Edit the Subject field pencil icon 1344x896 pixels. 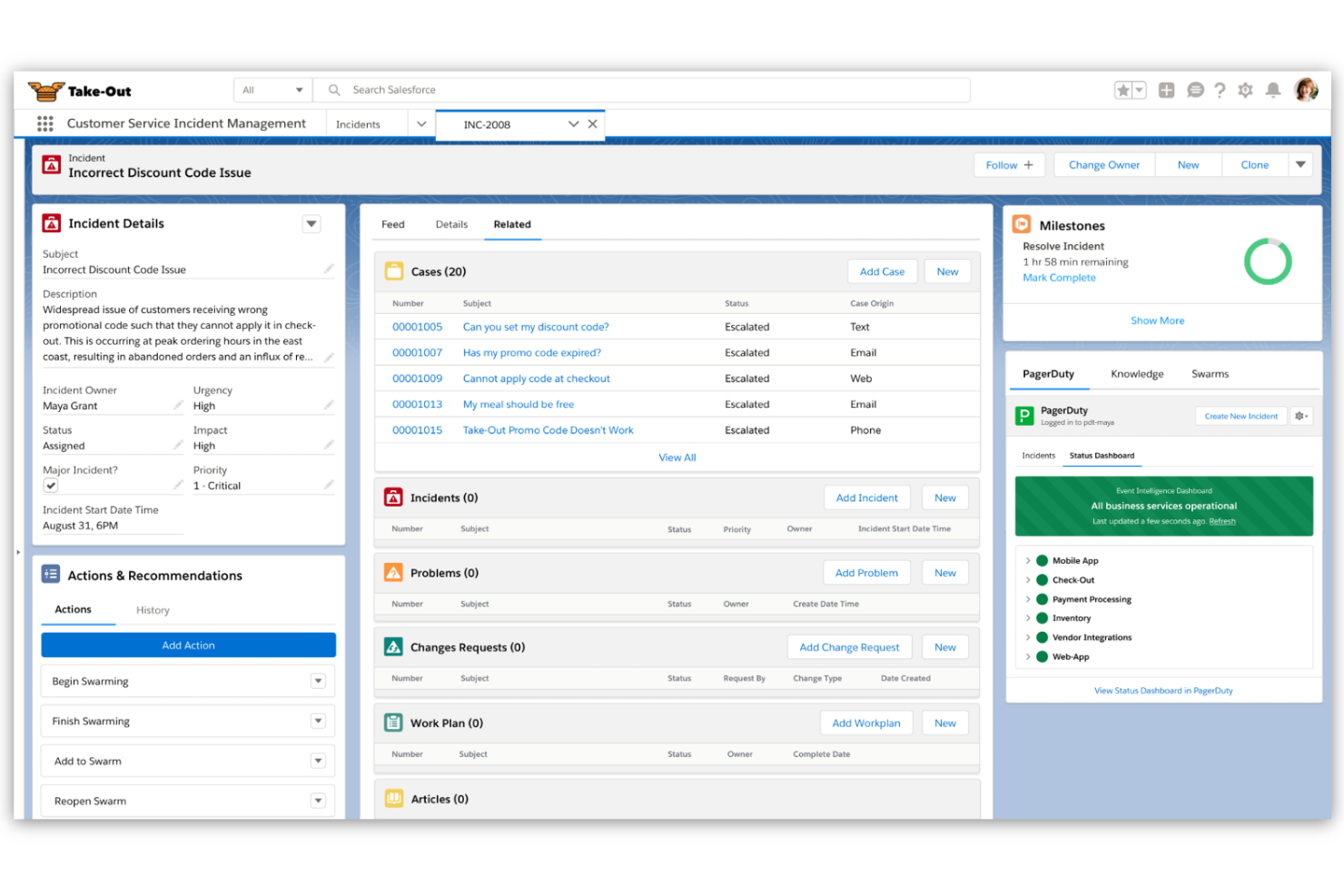[329, 269]
